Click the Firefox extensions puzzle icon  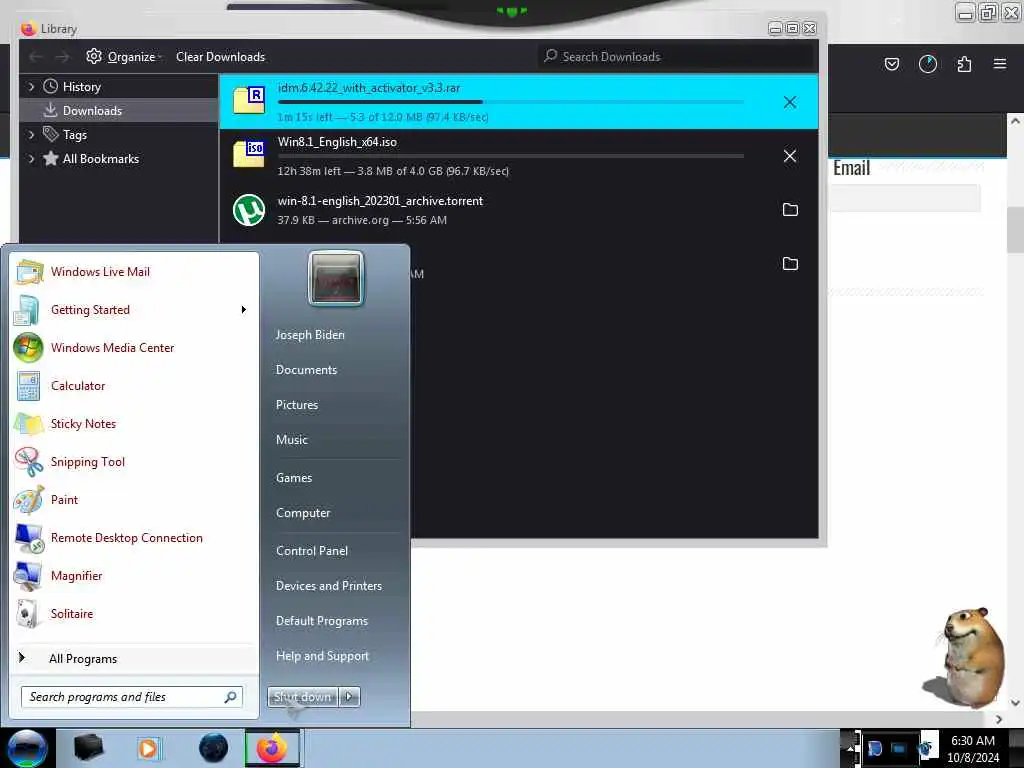(964, 64)
